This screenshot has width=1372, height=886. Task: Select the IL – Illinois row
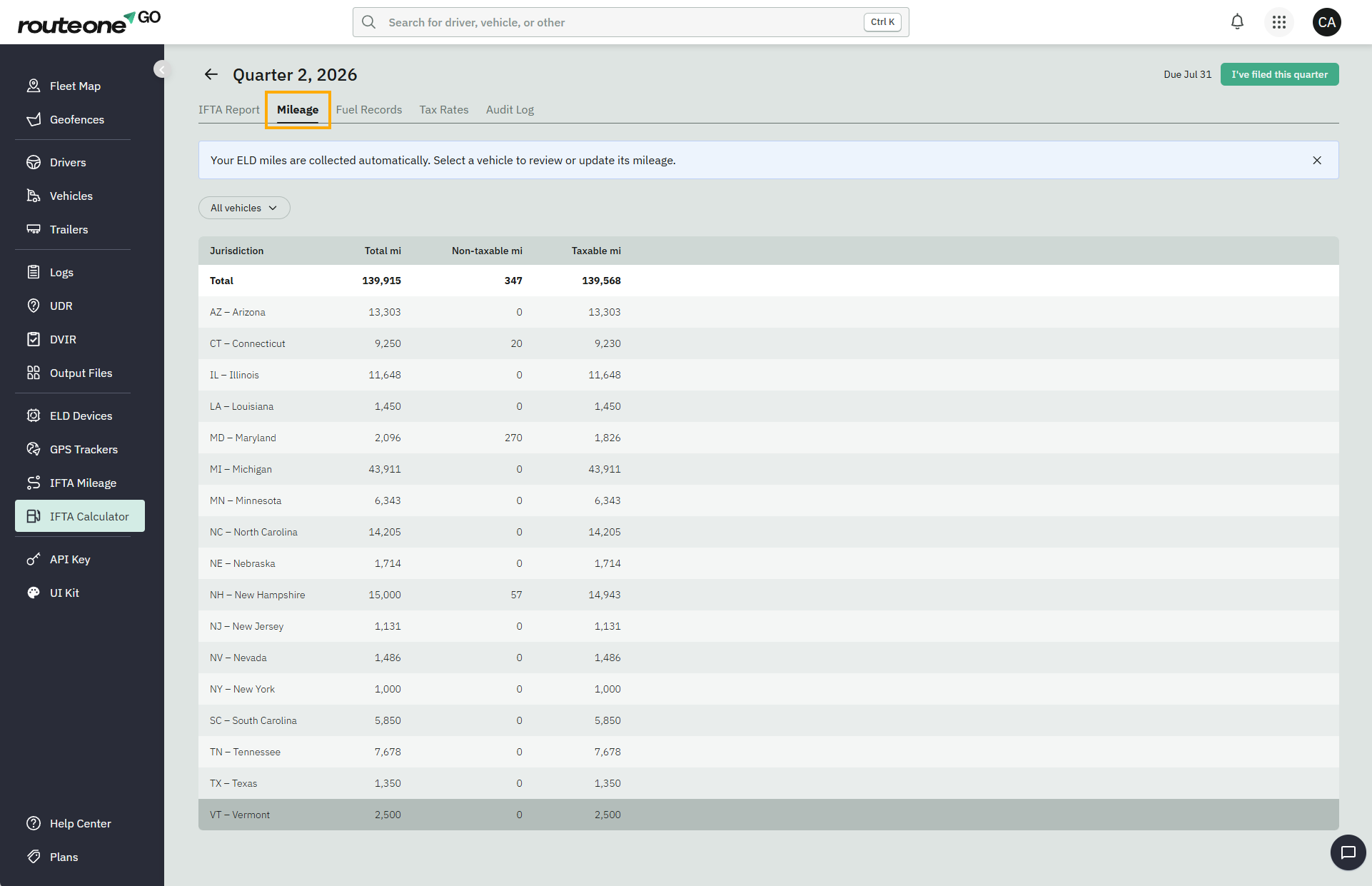point(769,375)
